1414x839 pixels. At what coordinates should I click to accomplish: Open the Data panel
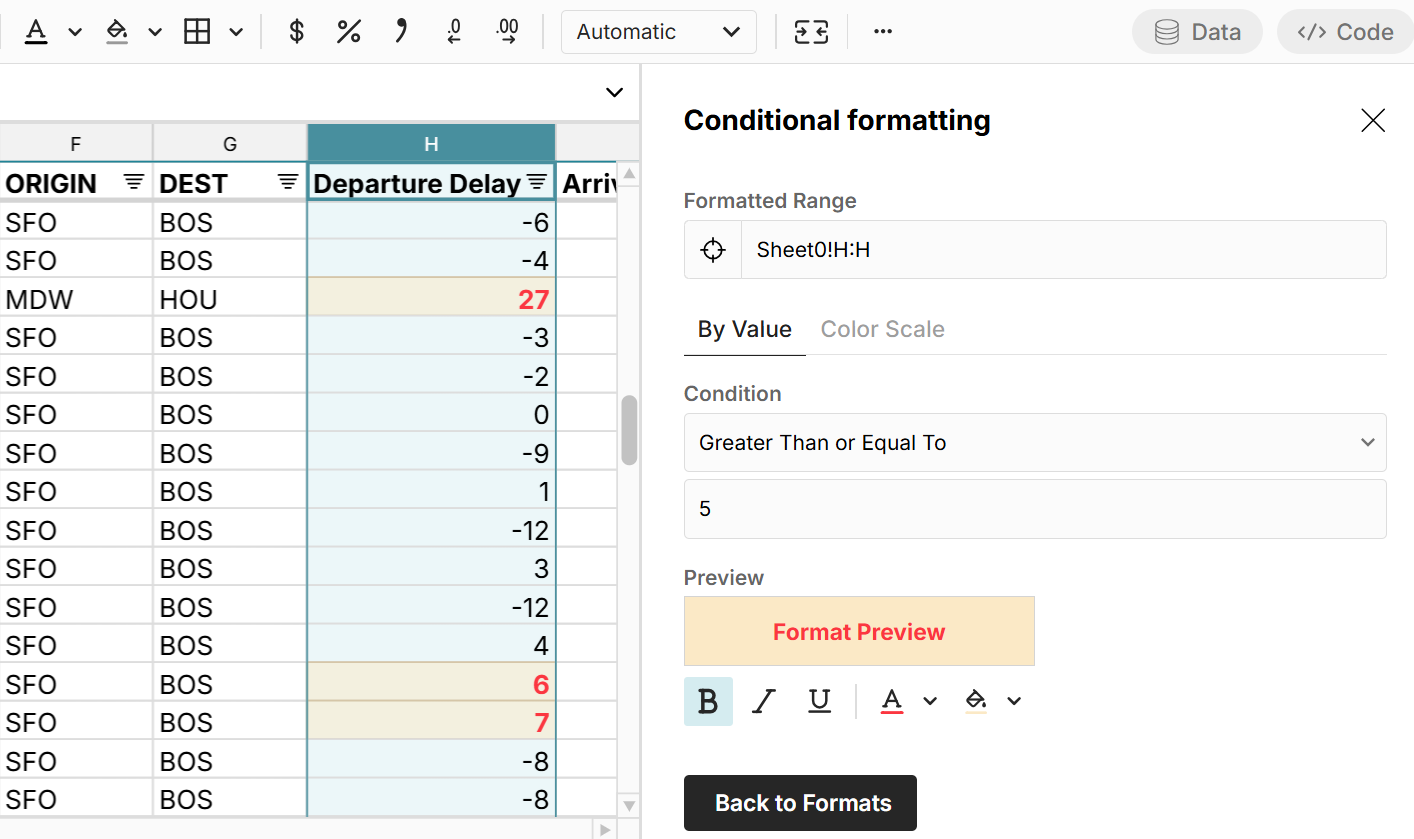coord(1197,31)
